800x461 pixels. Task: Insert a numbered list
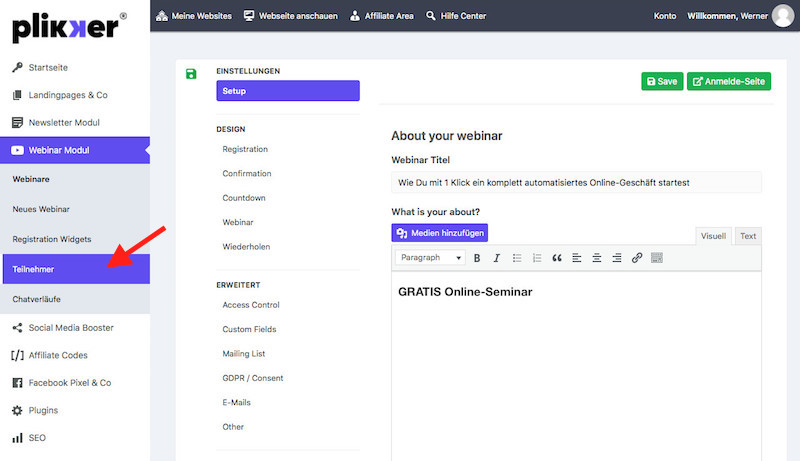tap(537, 258)
